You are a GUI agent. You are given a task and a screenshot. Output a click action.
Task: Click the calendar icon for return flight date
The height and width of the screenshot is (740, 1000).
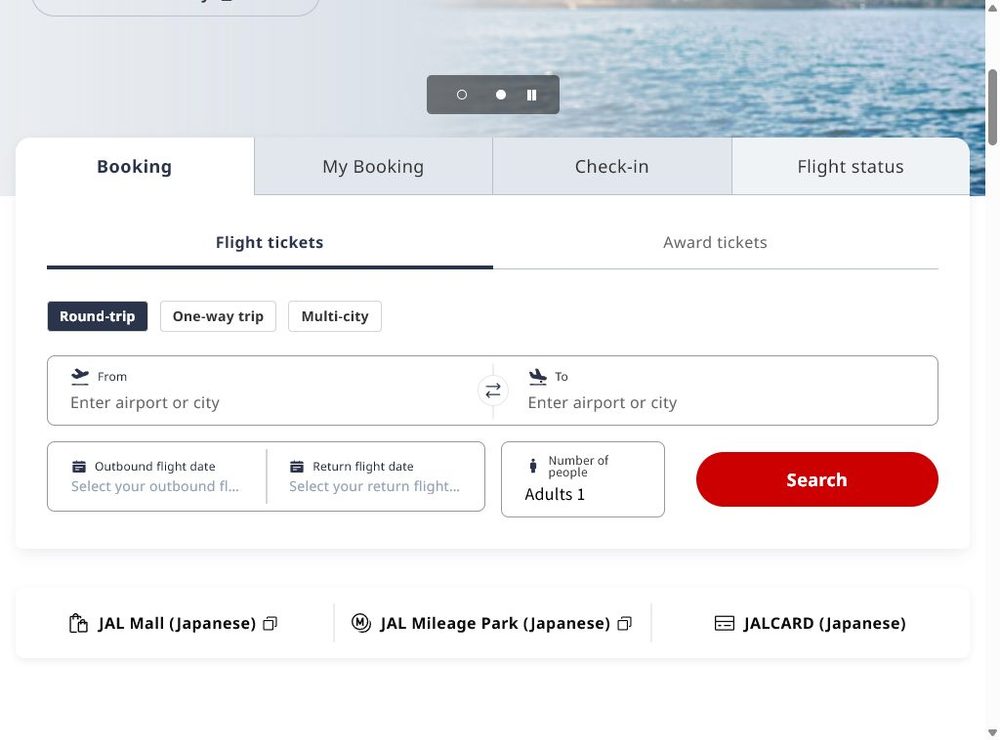297,466
